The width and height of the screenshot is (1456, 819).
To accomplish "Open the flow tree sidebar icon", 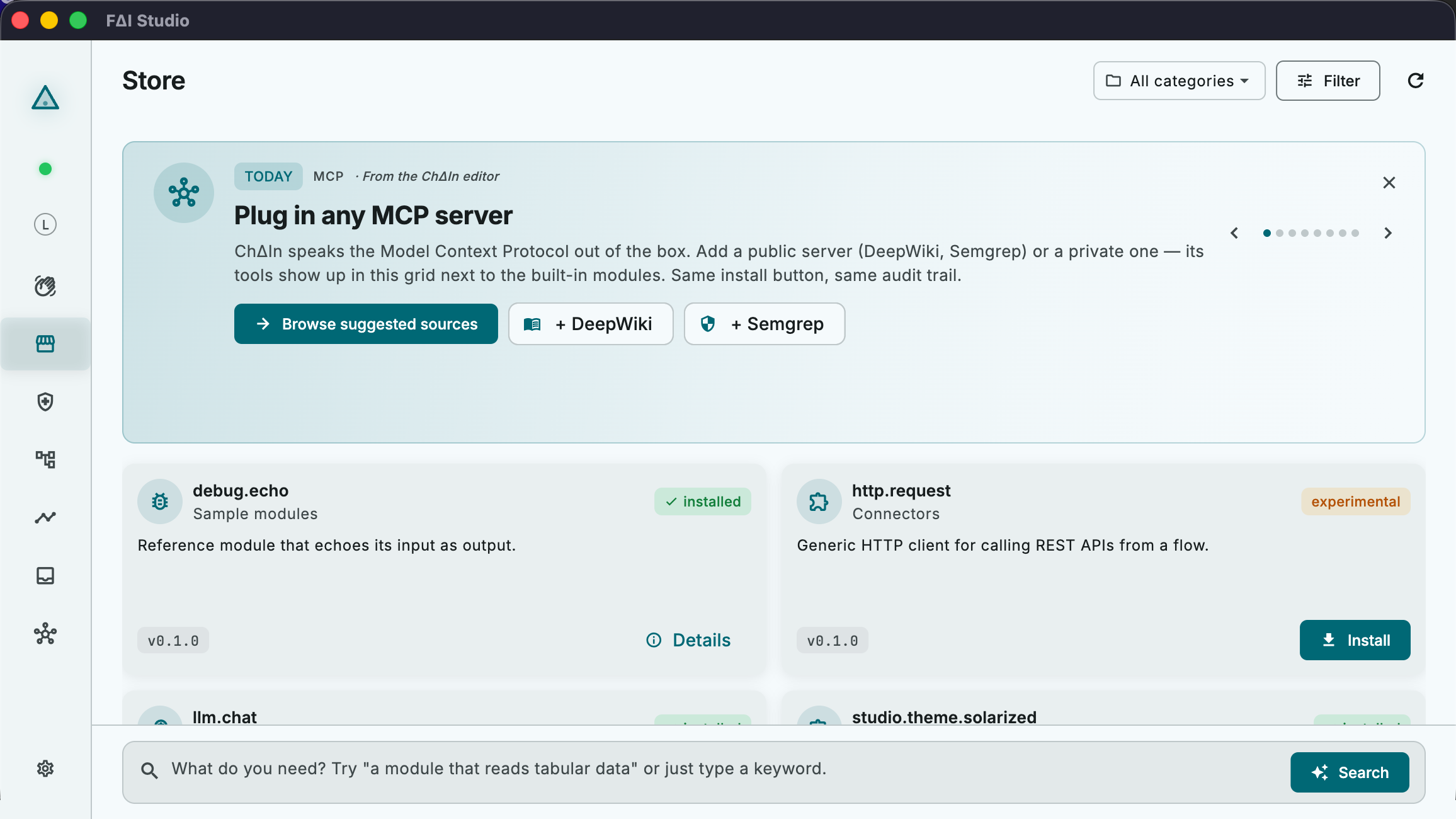I will (45, 459).
